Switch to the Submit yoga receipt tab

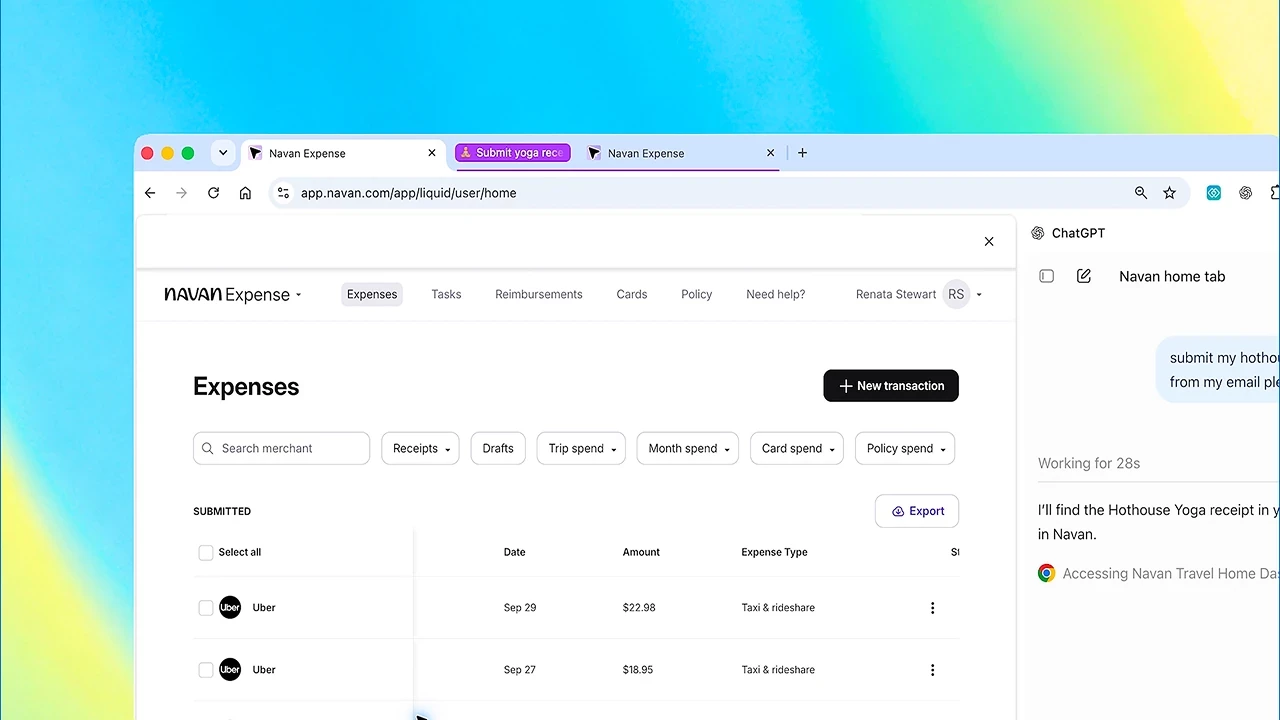513,153
